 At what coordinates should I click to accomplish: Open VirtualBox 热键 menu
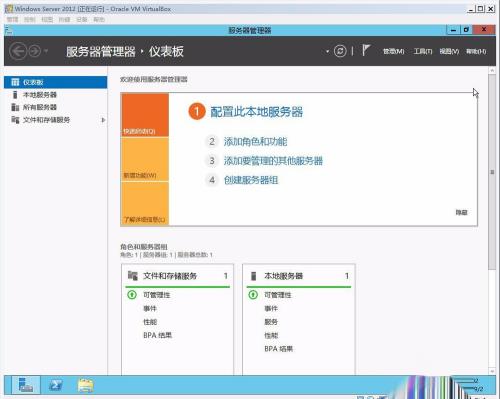64,20
